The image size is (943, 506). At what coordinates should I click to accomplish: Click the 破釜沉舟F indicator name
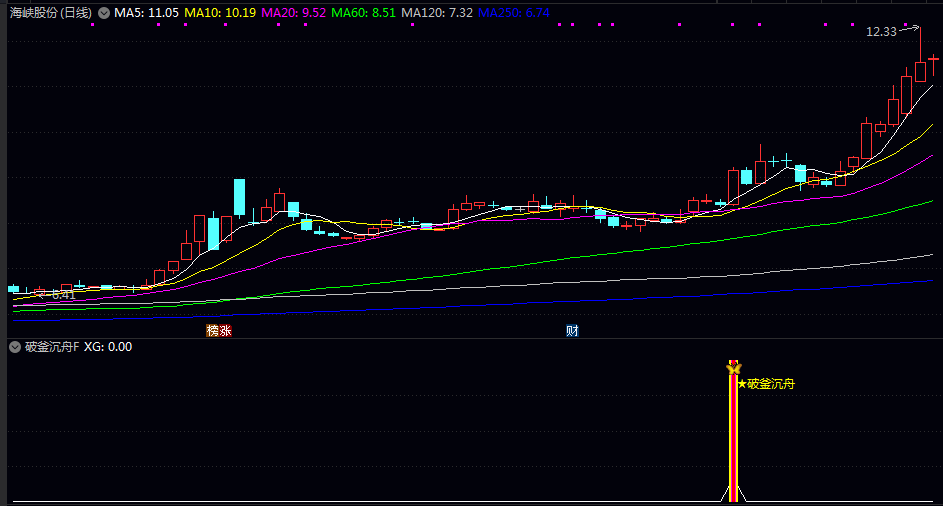click(51, 347)
